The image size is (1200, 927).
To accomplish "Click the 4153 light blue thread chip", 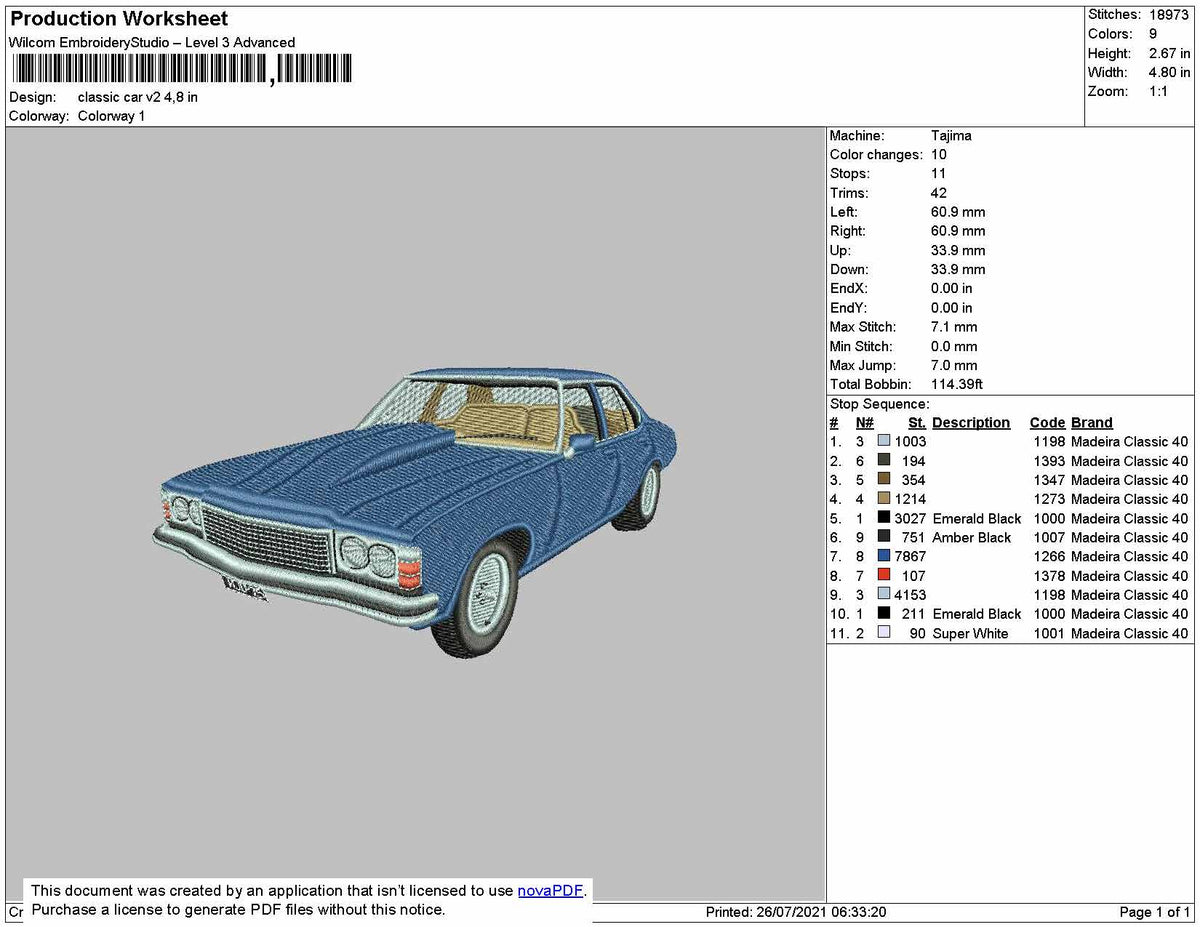I will (x=884, y=593).
